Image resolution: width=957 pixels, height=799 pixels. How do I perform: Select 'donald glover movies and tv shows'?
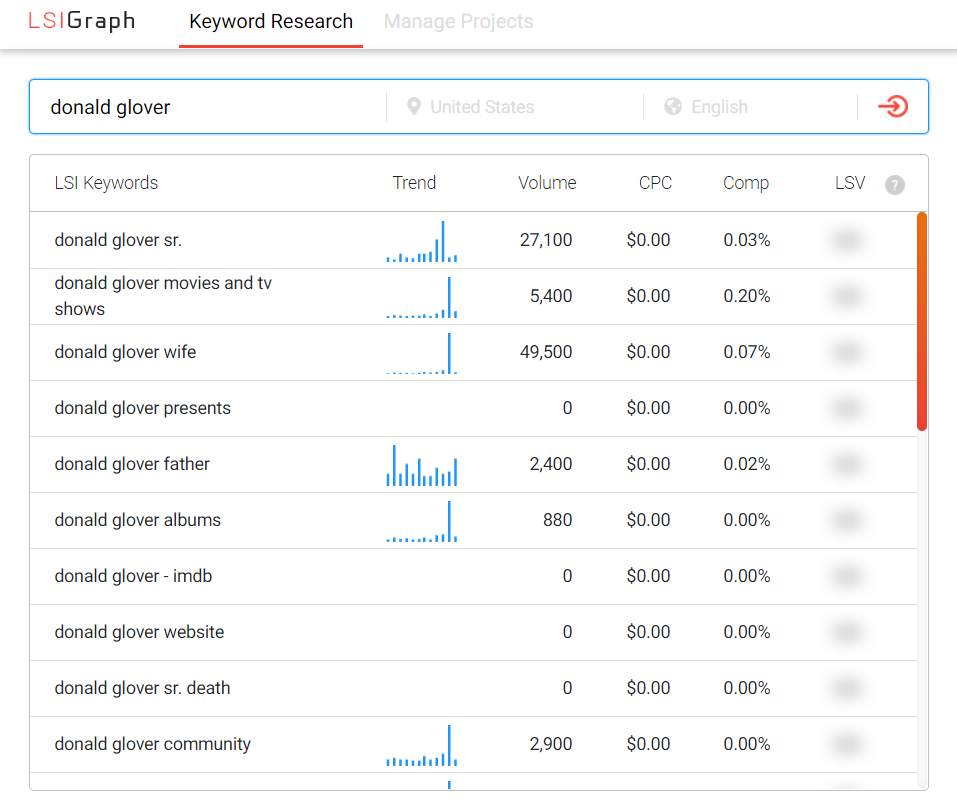(163, 296)
